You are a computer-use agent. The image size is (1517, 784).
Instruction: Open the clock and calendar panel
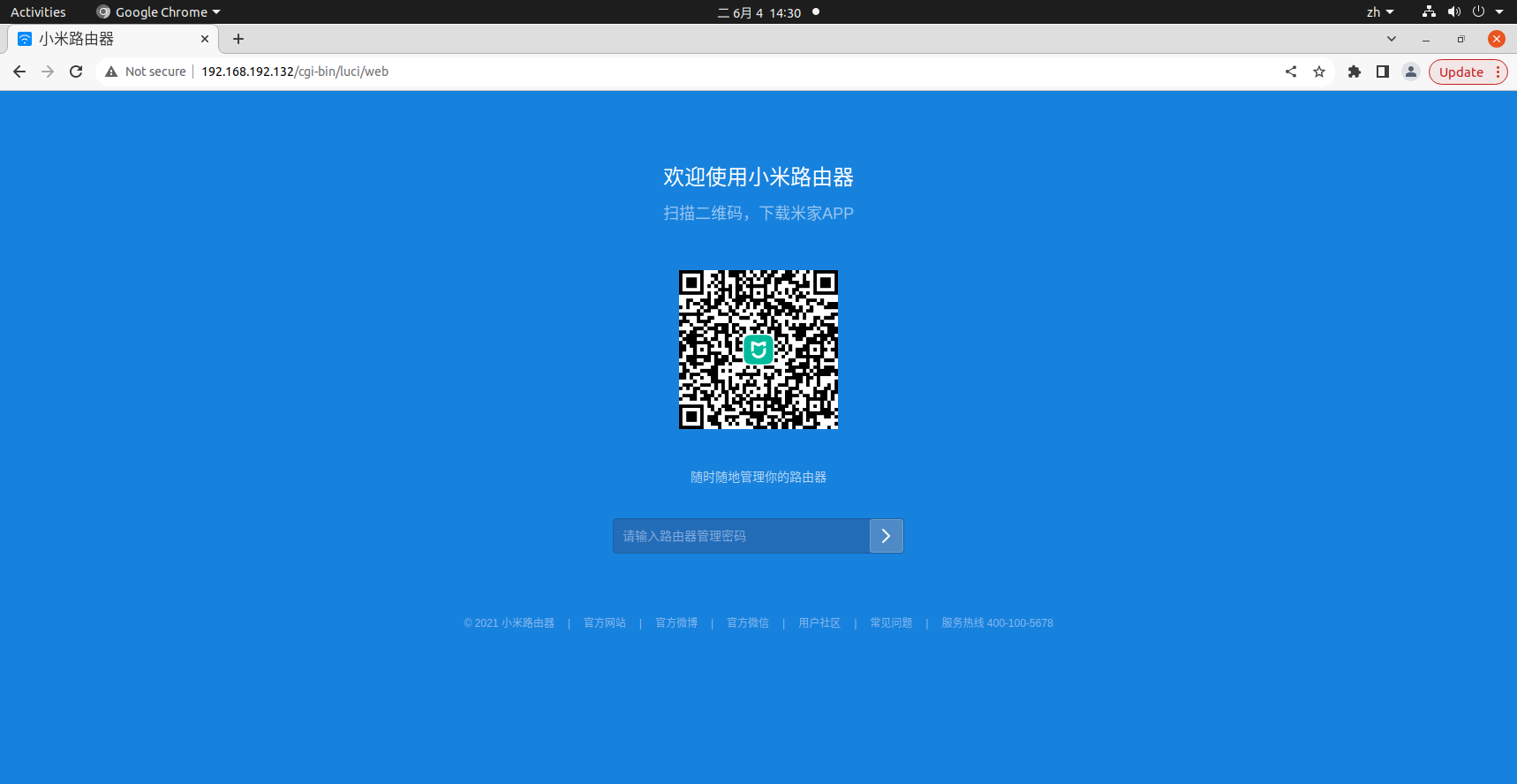click(759, 12)
